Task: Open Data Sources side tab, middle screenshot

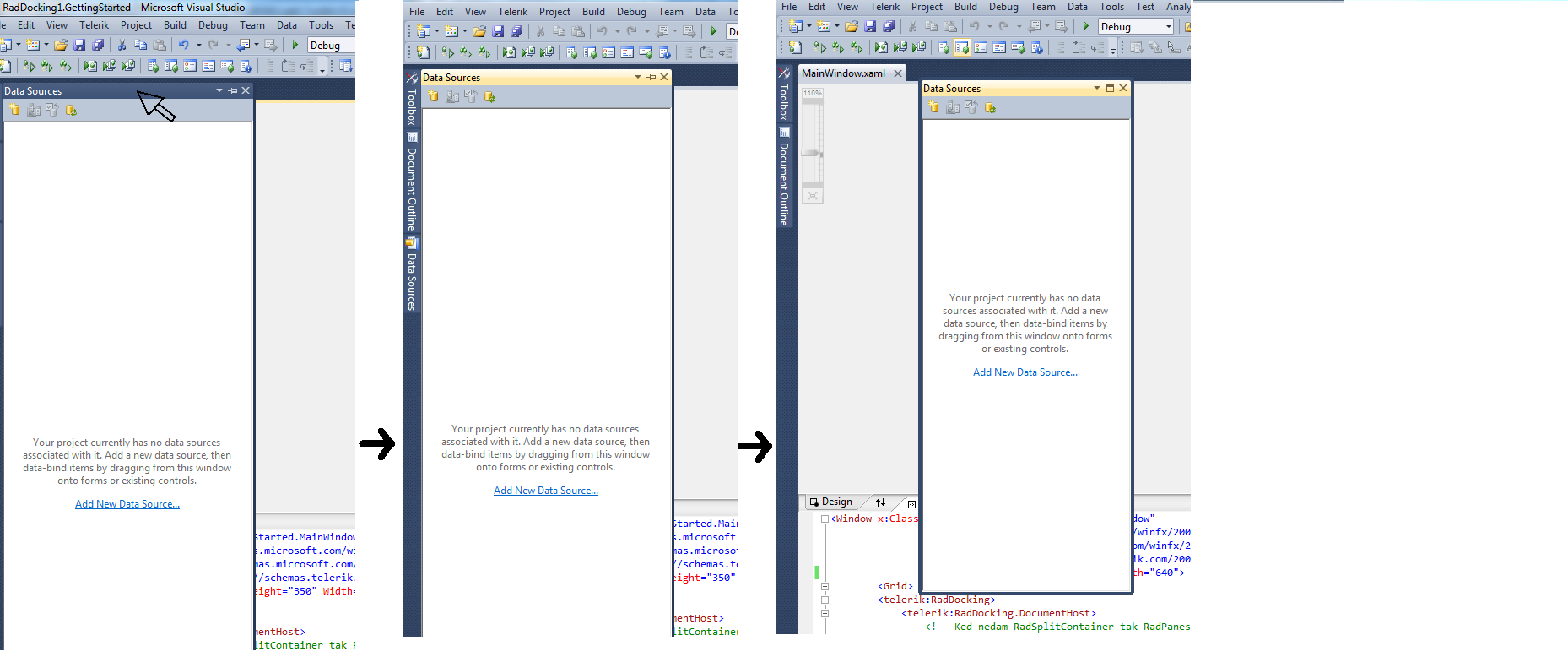Action: pyautogui.click(x=412, y=275)
